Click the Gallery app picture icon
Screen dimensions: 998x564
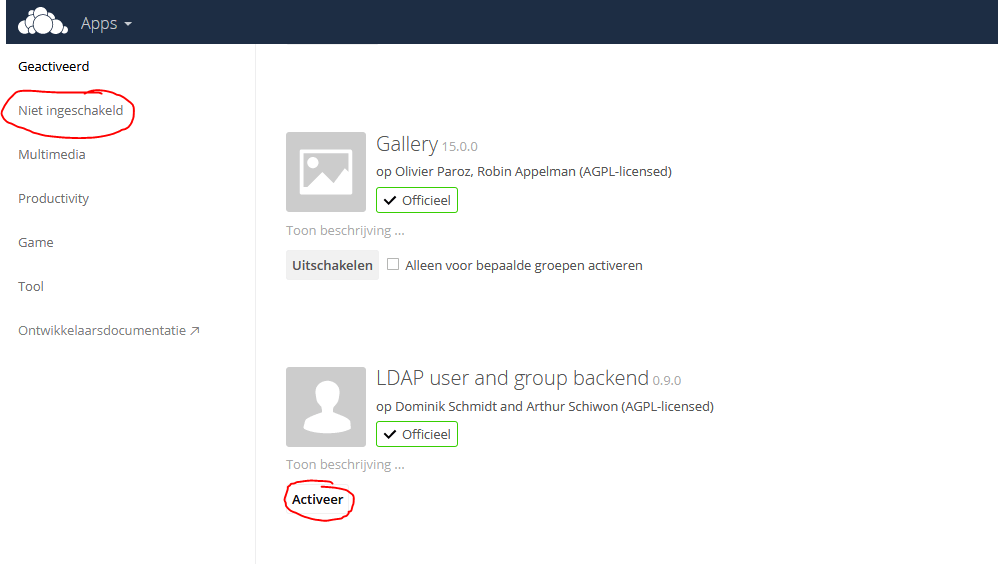tap(326, 172)
